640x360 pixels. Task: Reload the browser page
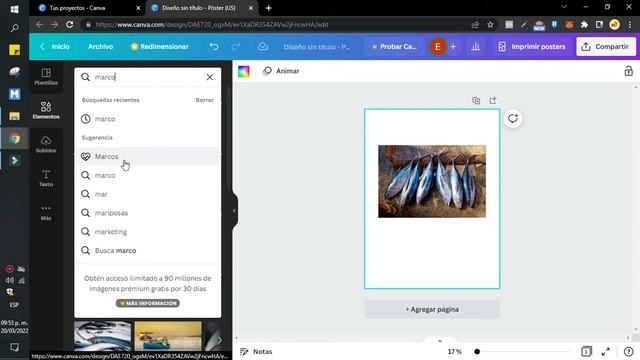[x=70, y=24]
